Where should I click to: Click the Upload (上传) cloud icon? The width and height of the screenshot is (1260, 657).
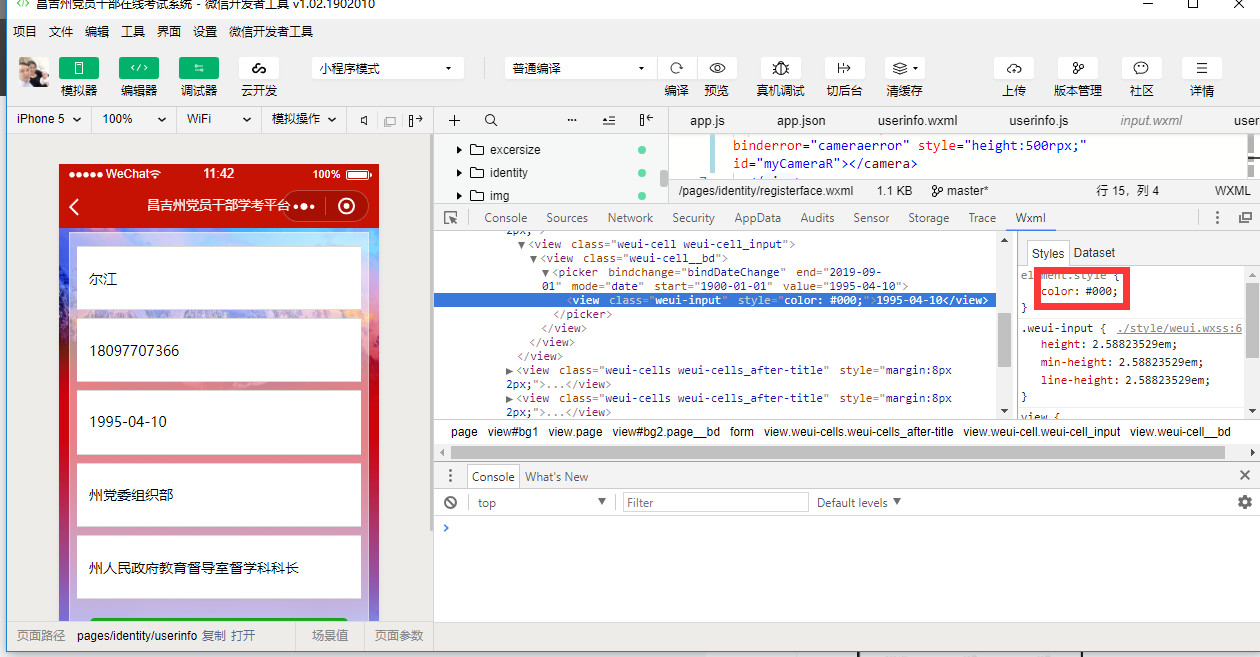[x=1014, y=68]
